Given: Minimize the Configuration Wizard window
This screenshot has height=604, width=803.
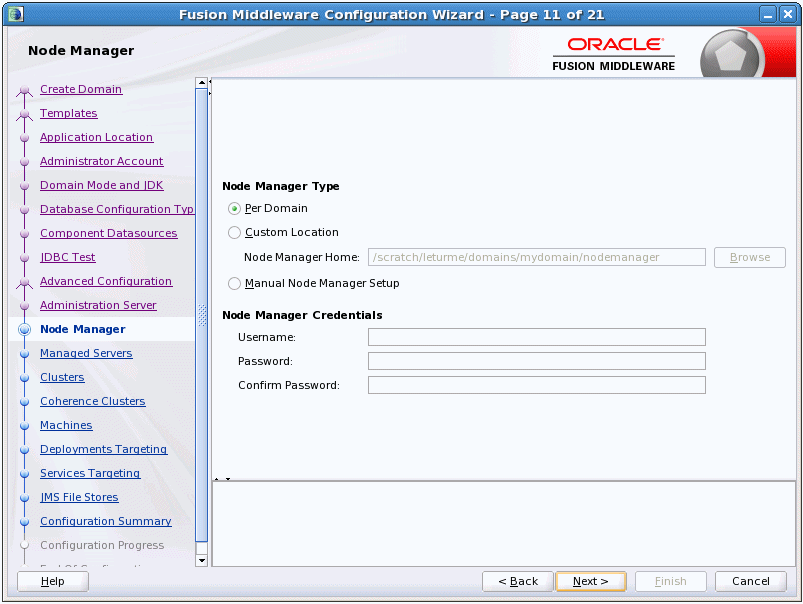Looking at the screenshot, I should (768, 14).
